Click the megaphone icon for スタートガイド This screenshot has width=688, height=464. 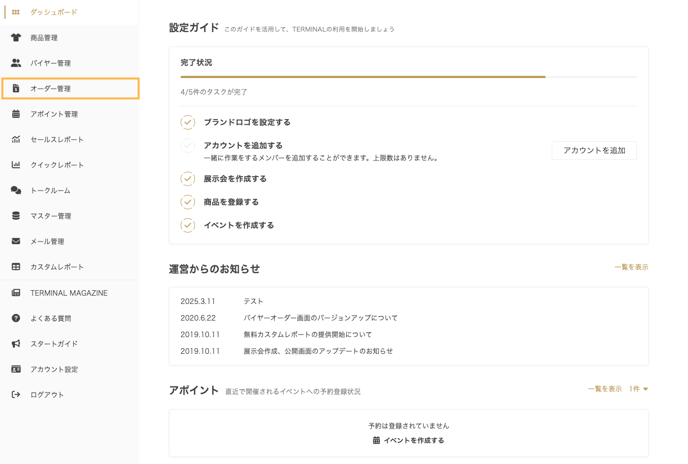(16, 344)
